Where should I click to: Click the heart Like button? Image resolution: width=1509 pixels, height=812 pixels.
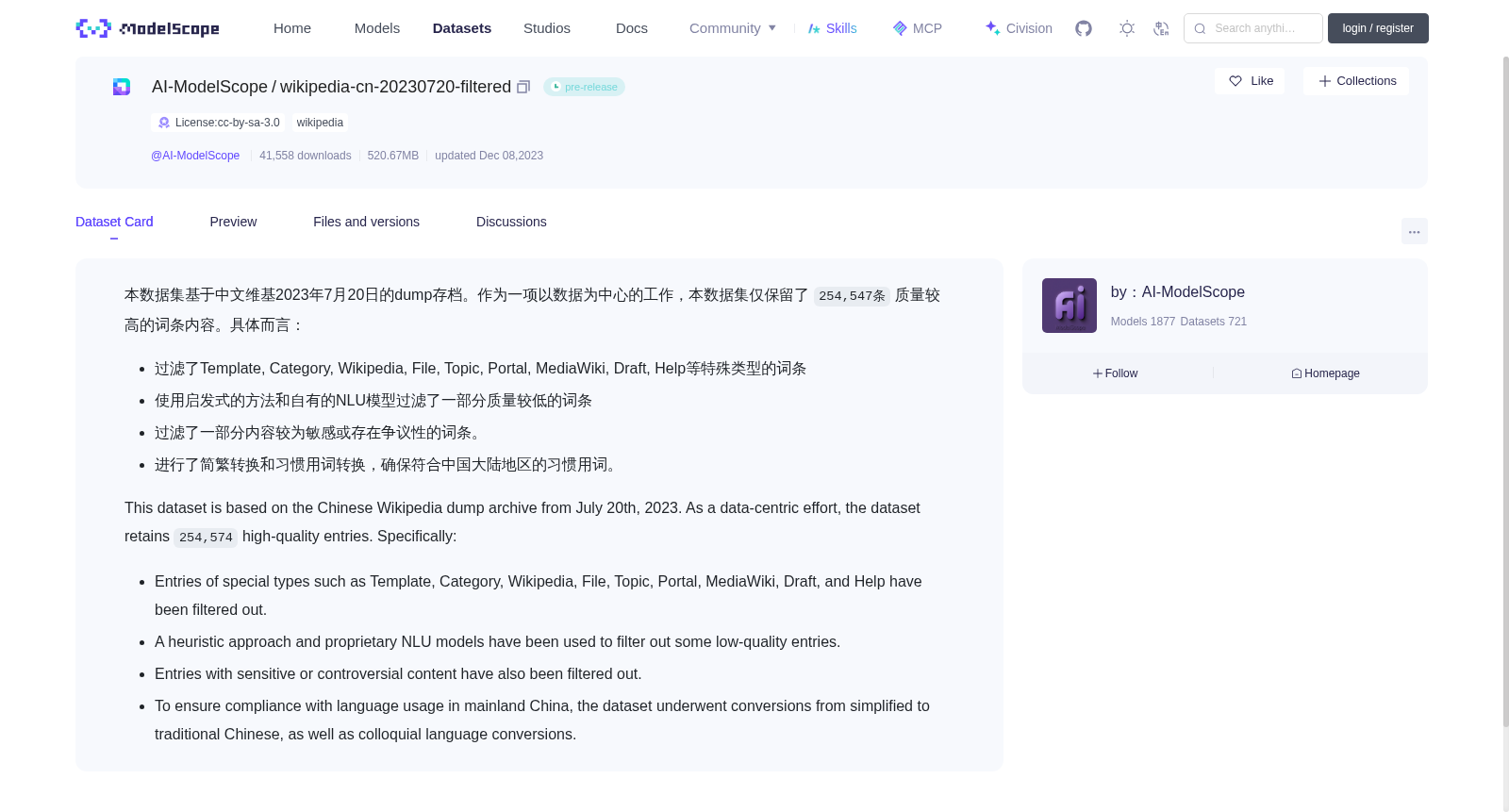pyautogui.click(x=1250, y=81)
